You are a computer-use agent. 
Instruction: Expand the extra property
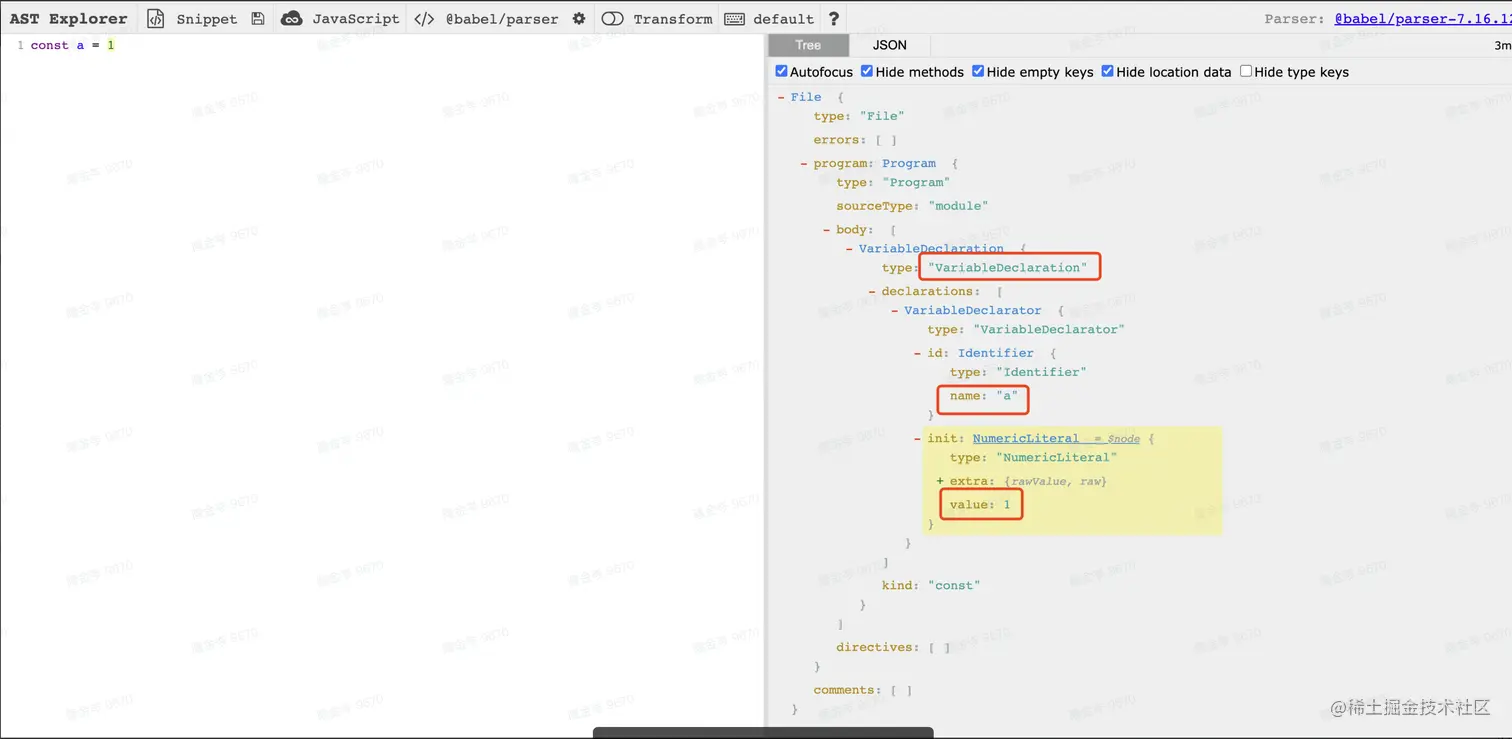[940, 481]
